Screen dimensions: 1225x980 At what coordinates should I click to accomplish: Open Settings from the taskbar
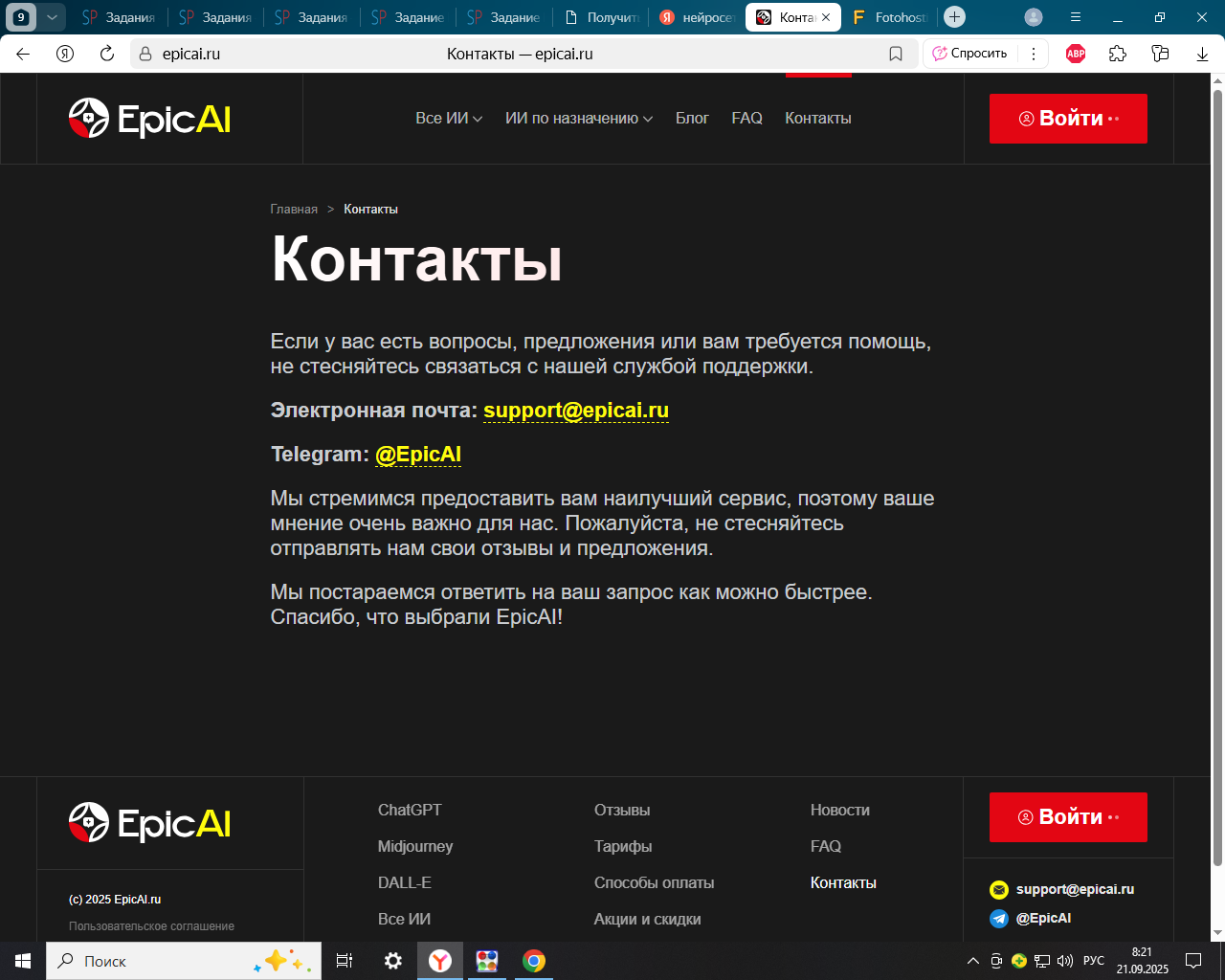[392, 961]
